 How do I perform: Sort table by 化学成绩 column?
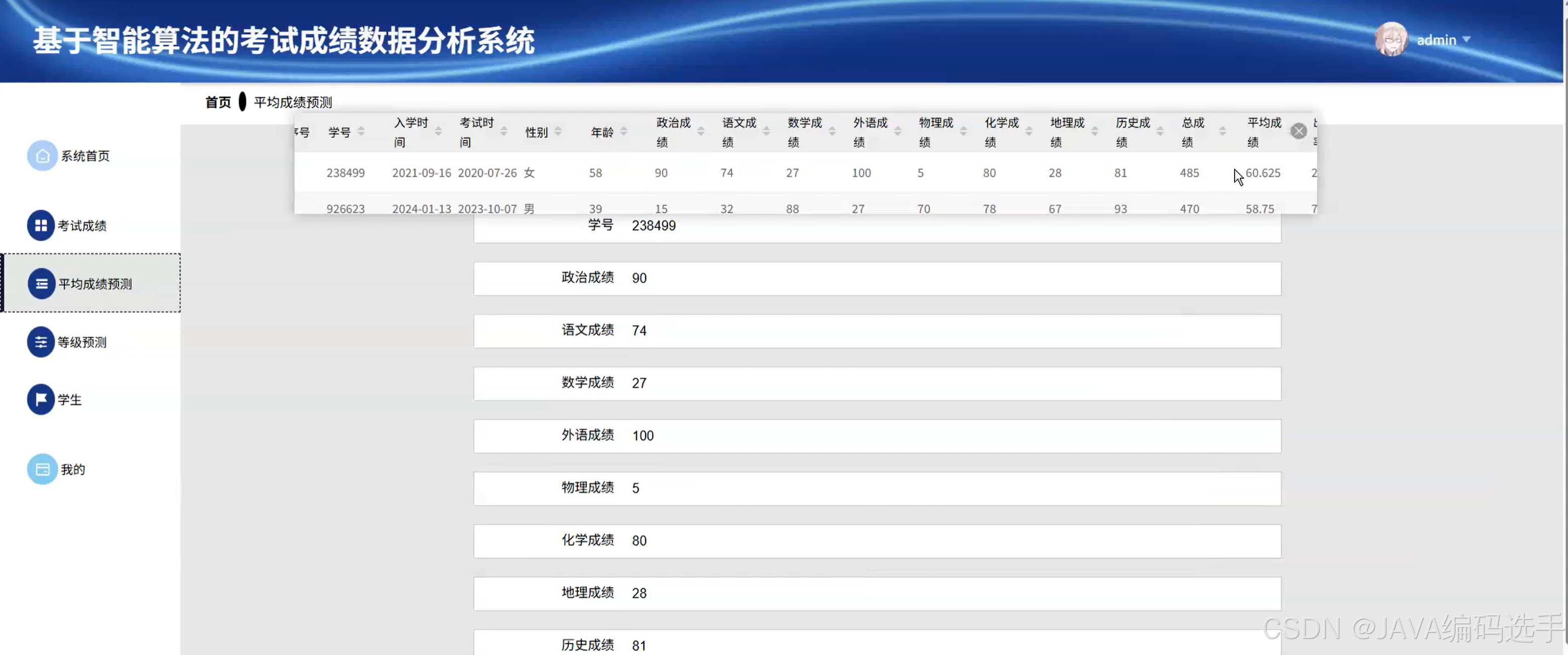click(x=1029, y=132)
